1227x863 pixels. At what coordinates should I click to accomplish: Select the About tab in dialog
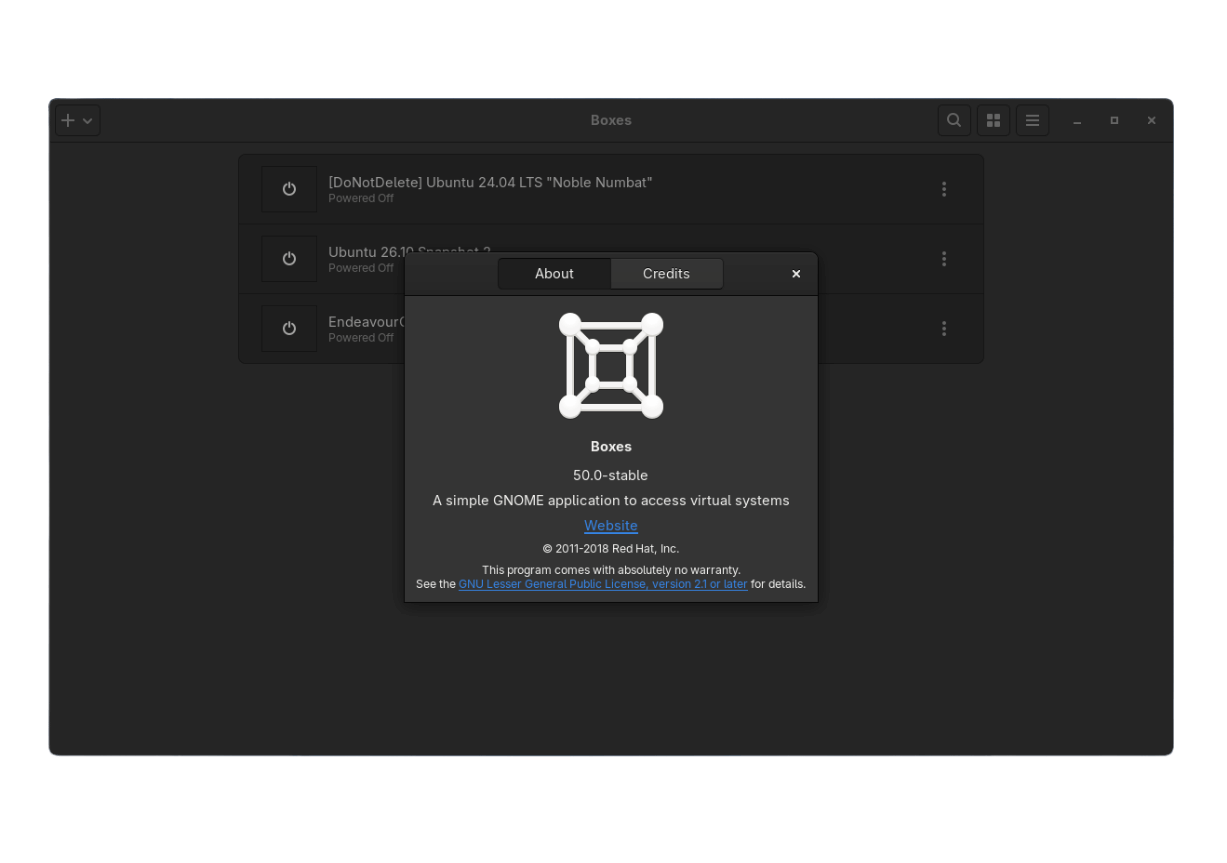tap(554, 274)
